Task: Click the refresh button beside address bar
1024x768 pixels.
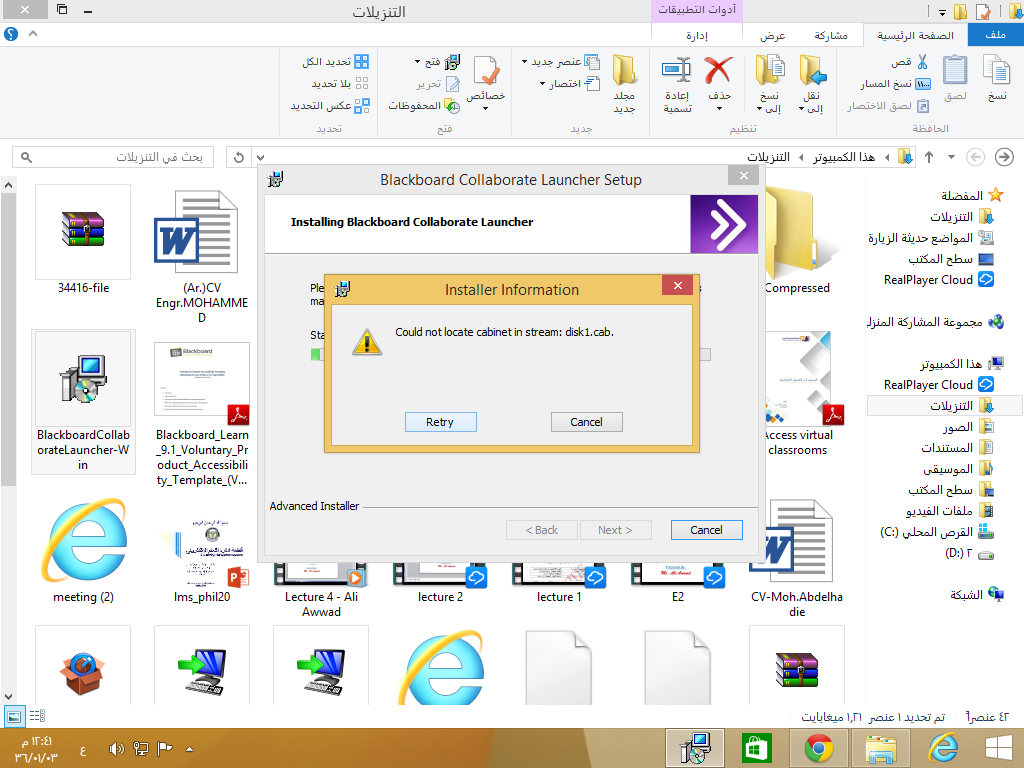Action: point(239,157)
